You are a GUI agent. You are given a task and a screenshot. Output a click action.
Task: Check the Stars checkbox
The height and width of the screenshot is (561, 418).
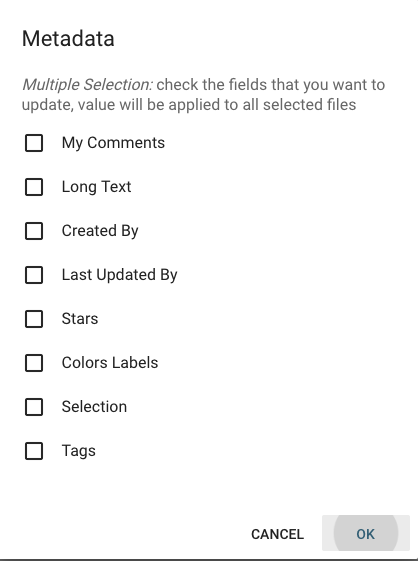click(34, 319)
